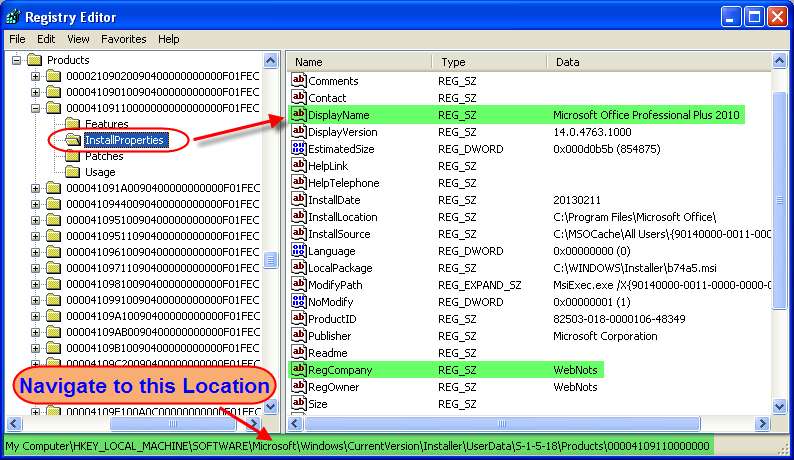Sort values by the Name column header
This screenshot has width=794, height=460.
[360, 62]
